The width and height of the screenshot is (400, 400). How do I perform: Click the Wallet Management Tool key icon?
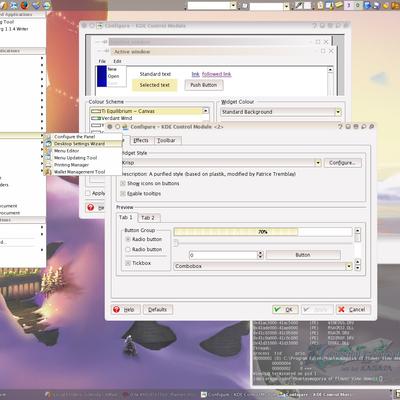click(x=48, y=172)
